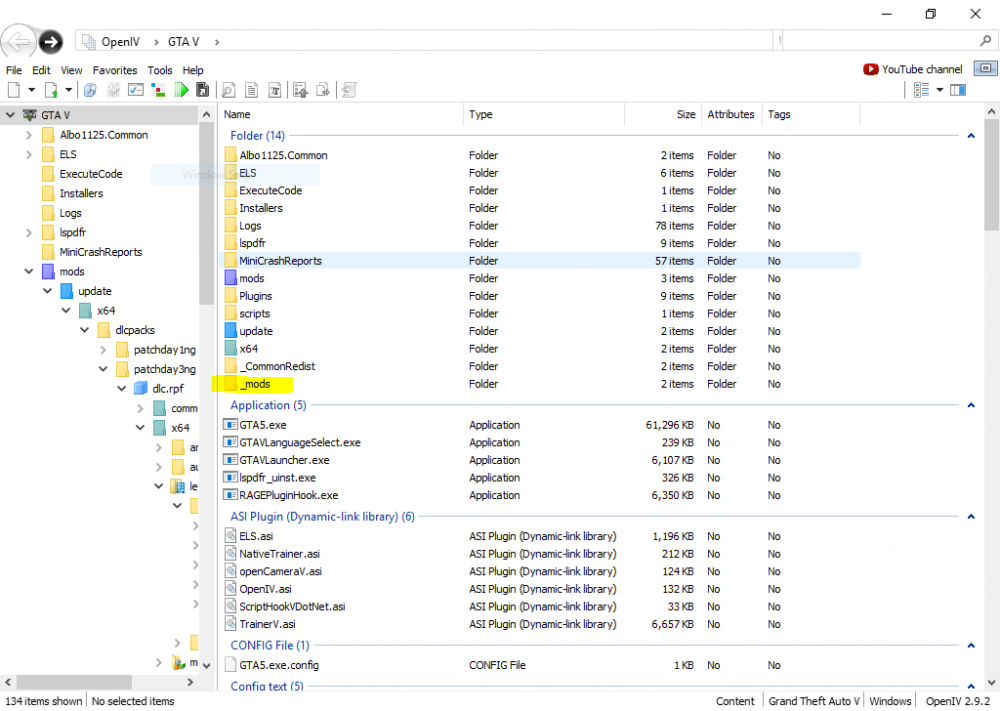Toggle the preview pane button
The width and height of the screenshot is (1000, 711).
click(958, 90)
